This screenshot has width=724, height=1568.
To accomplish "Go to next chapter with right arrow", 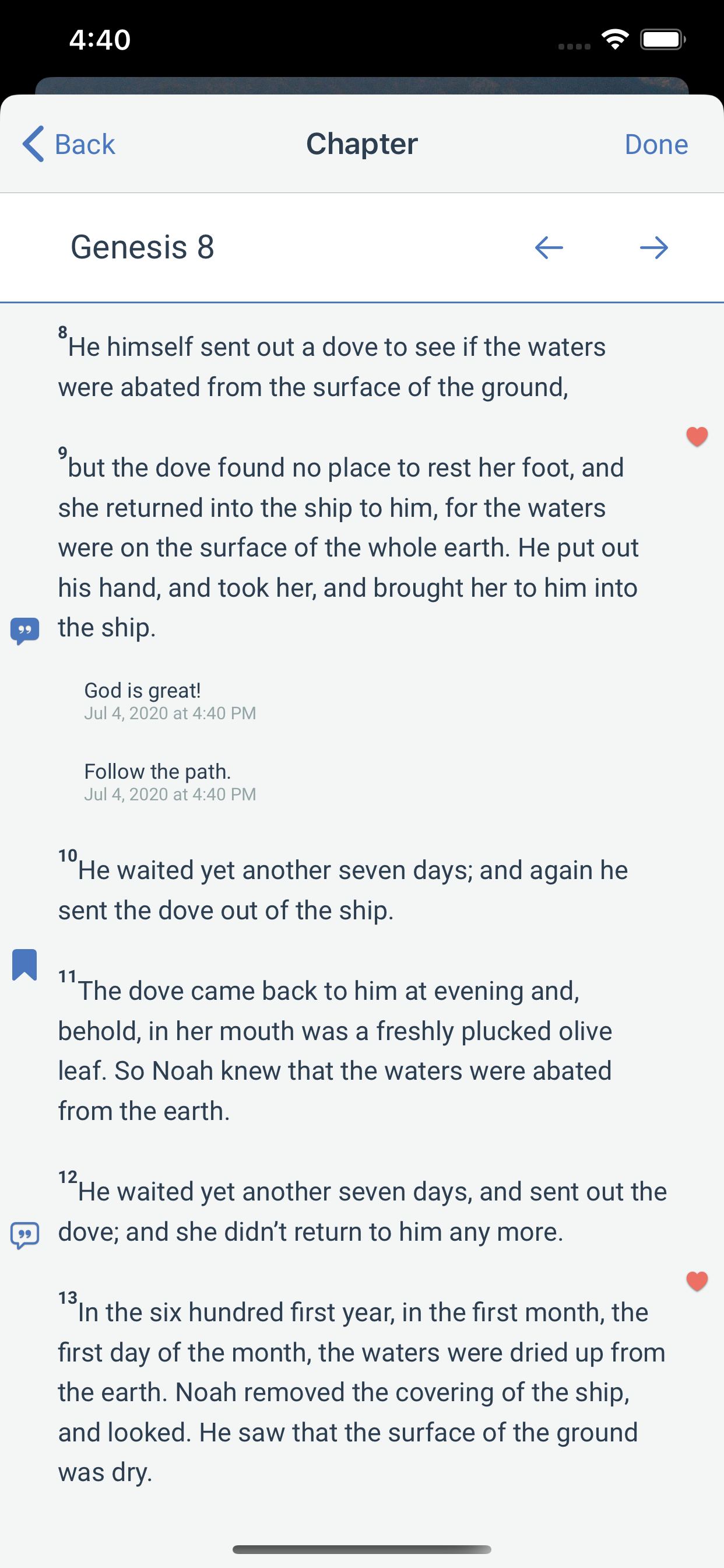I will coord(654,248).
